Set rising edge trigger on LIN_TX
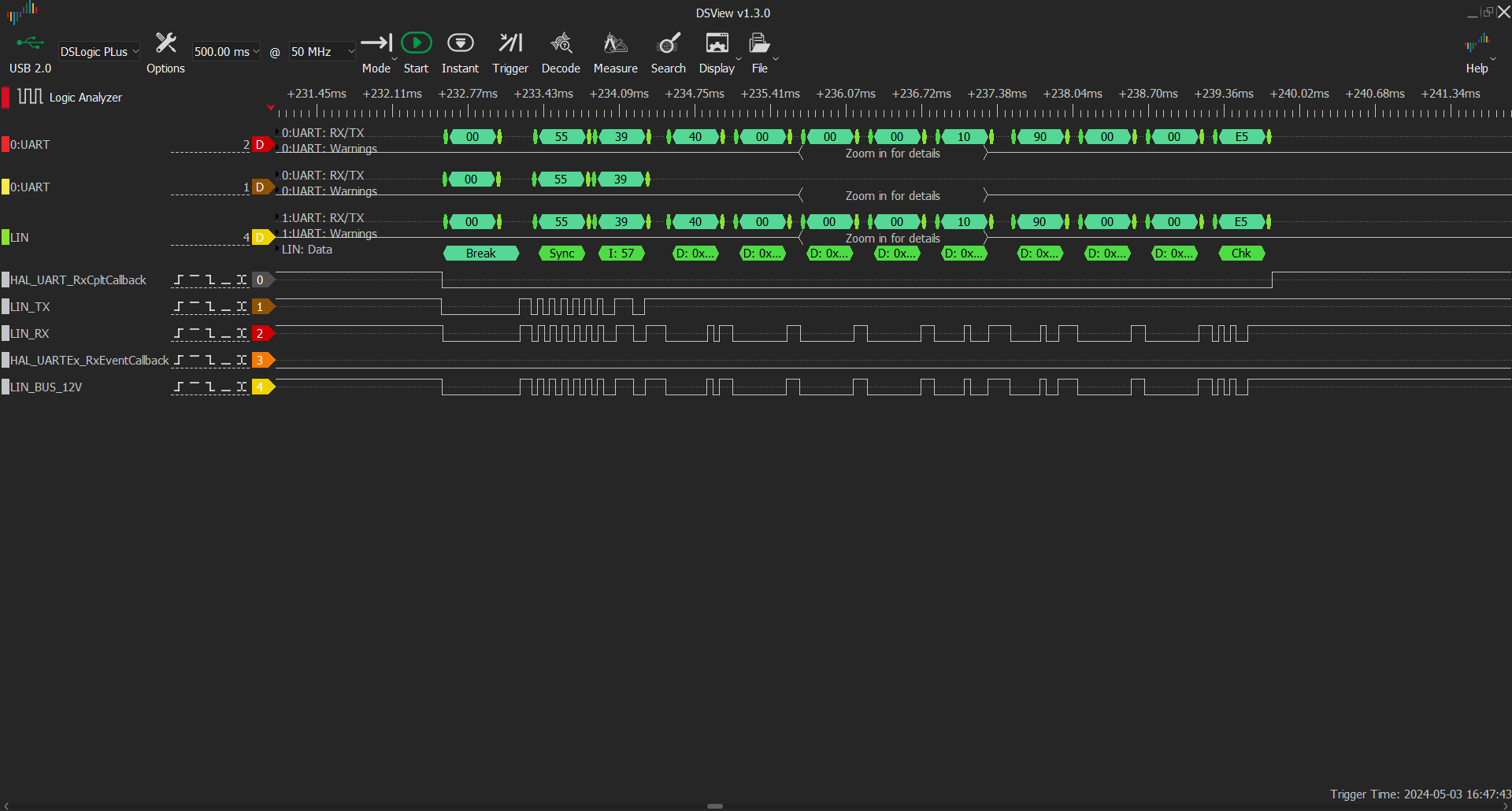The height and width of the screenshot is (811, 1512). (x=179, y=306)
